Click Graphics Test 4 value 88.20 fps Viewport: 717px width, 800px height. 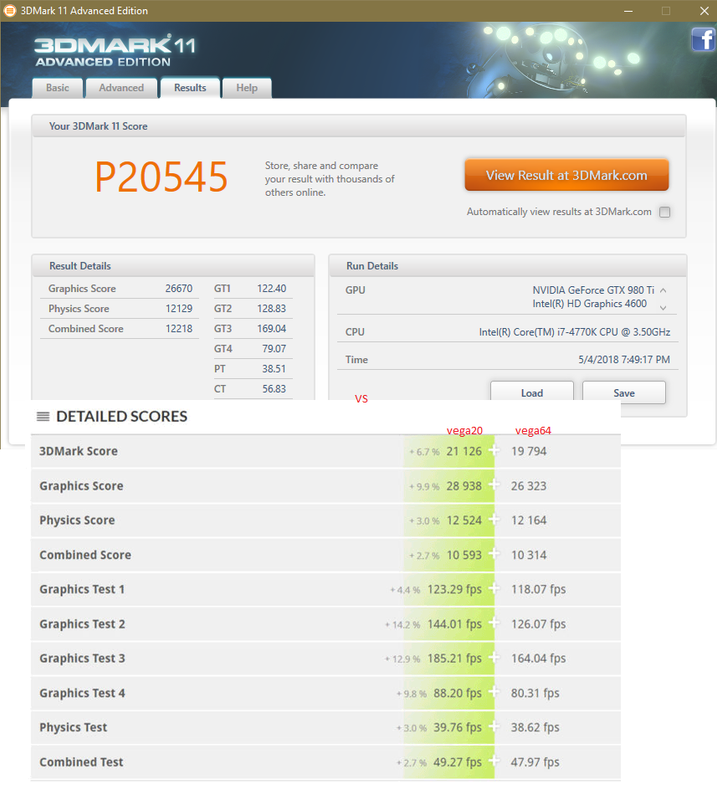[457, 693]
